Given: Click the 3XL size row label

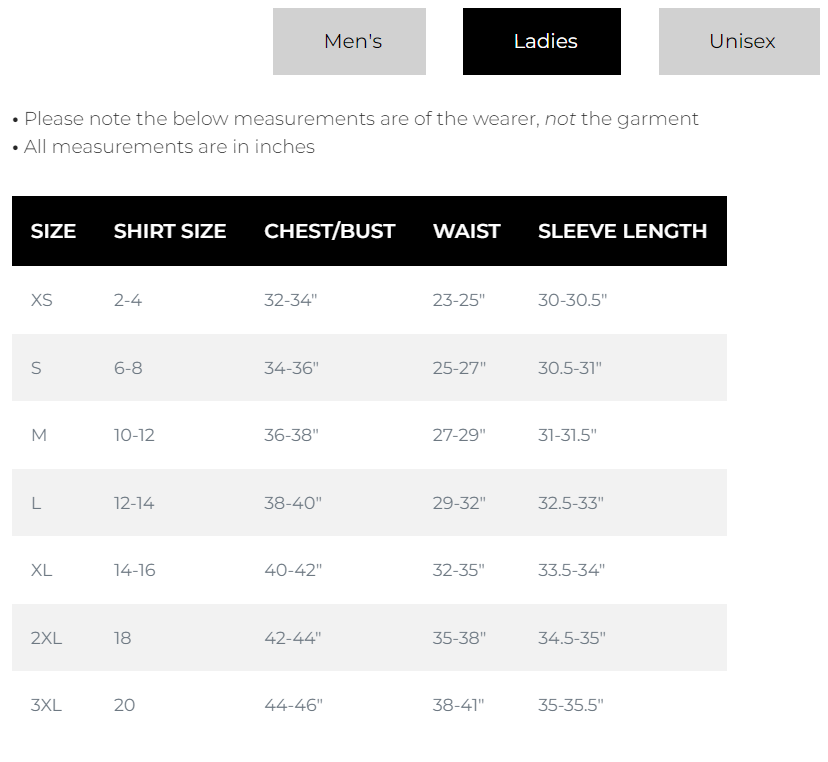Looking at the screenshot, I should click(46, 705).
